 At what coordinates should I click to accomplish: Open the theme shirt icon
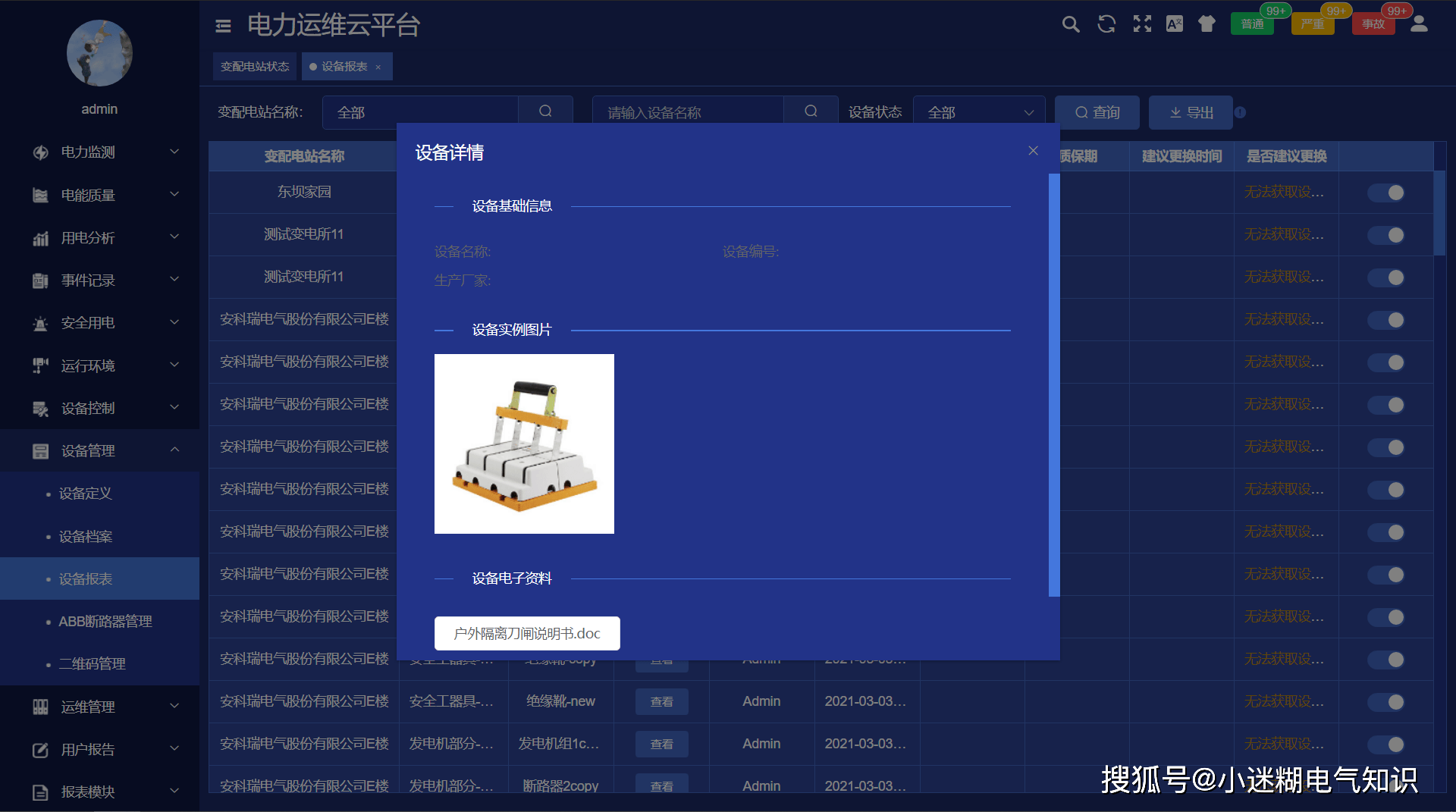click(x=1207, y=24)
